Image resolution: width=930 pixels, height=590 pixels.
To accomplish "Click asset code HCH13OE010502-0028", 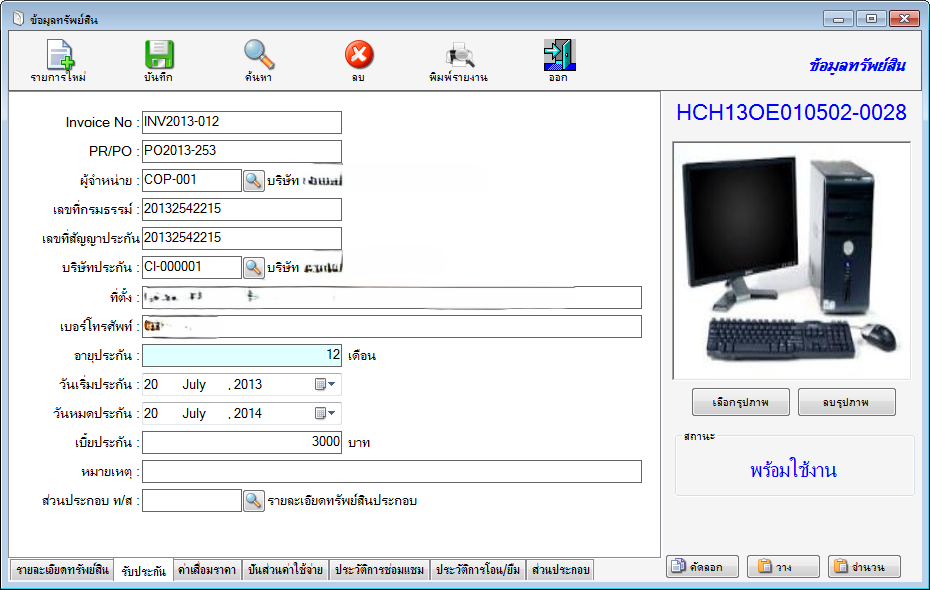I will click(791, 113).
